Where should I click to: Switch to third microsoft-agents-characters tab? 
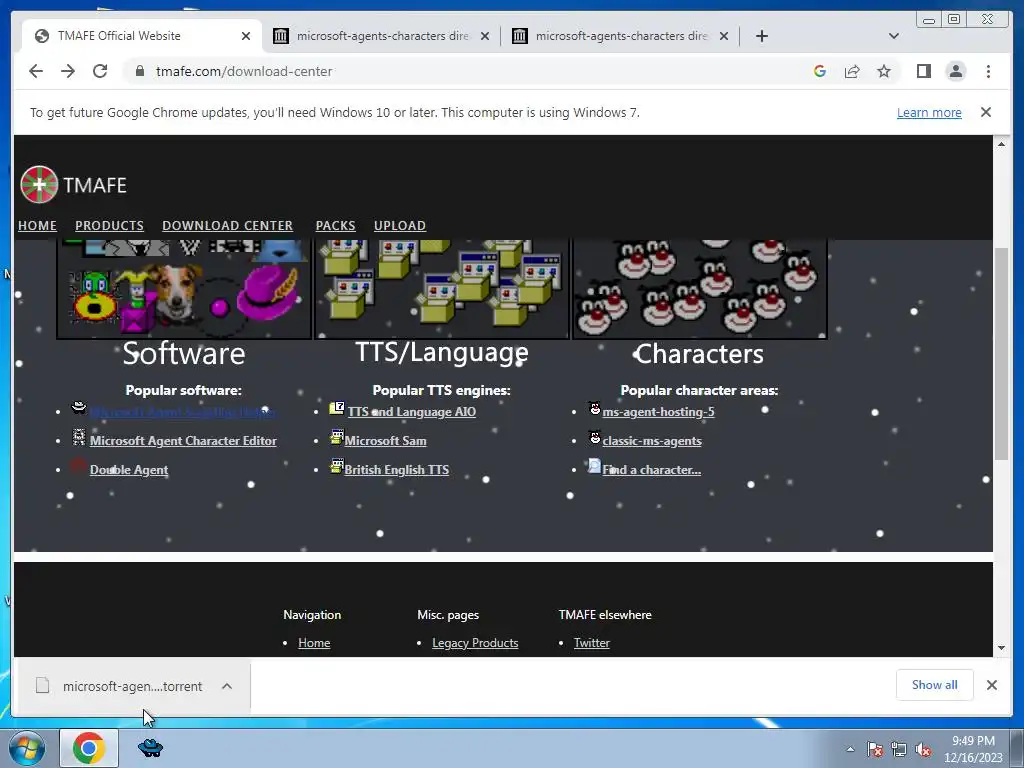[620, 36]
